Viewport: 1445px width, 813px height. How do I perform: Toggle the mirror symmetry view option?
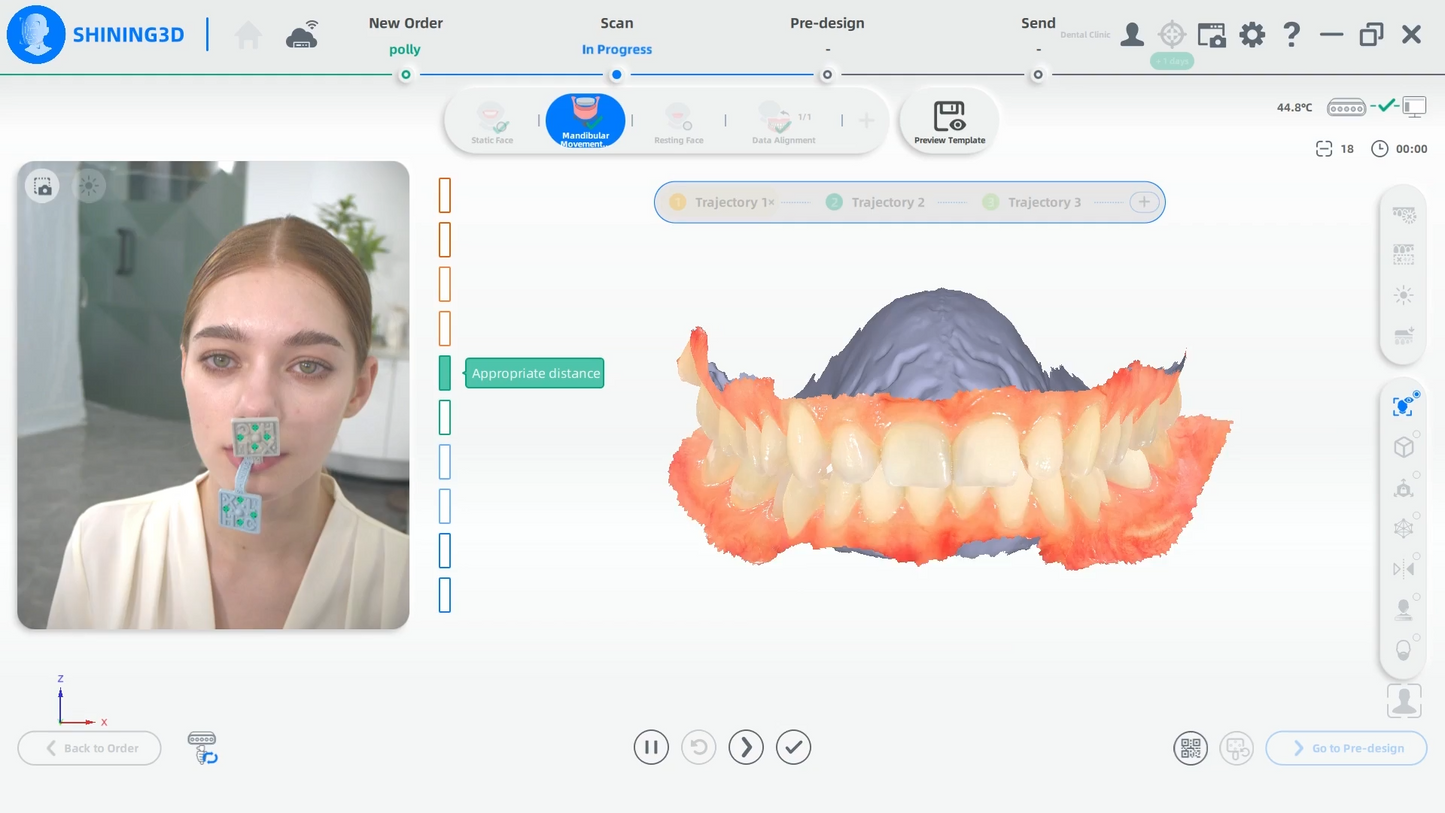click(1404, 569)
